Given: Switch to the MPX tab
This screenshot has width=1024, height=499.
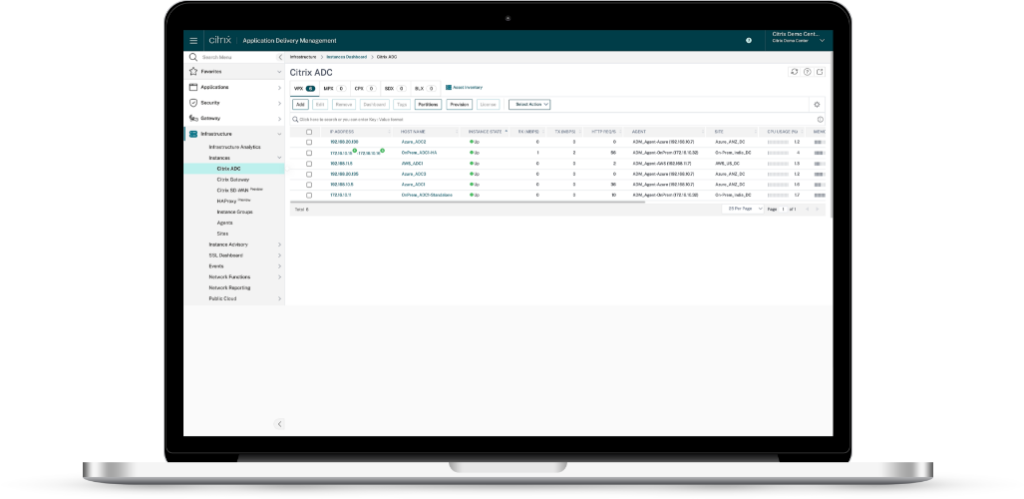Looking at the screenshot, I should click(x=332, y=88).
